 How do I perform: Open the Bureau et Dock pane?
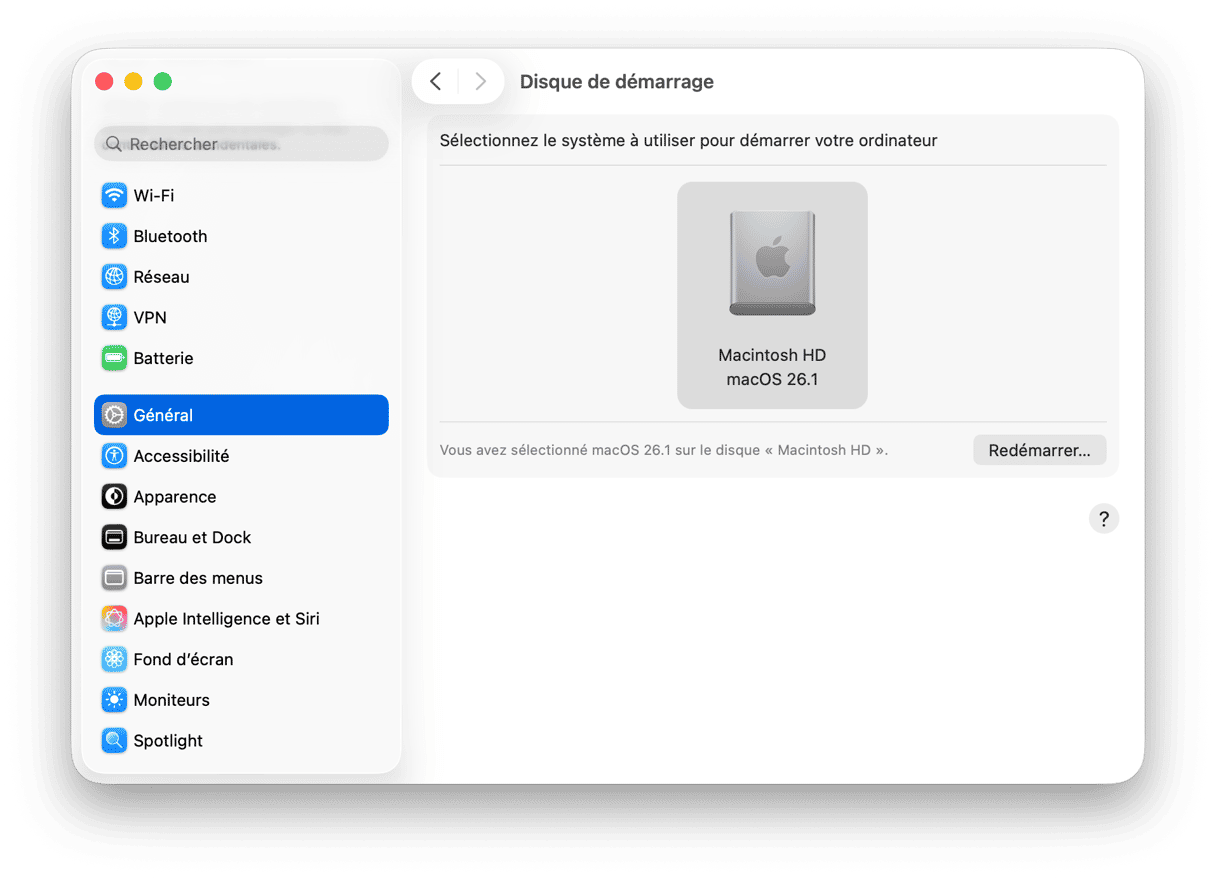[192, 538]
